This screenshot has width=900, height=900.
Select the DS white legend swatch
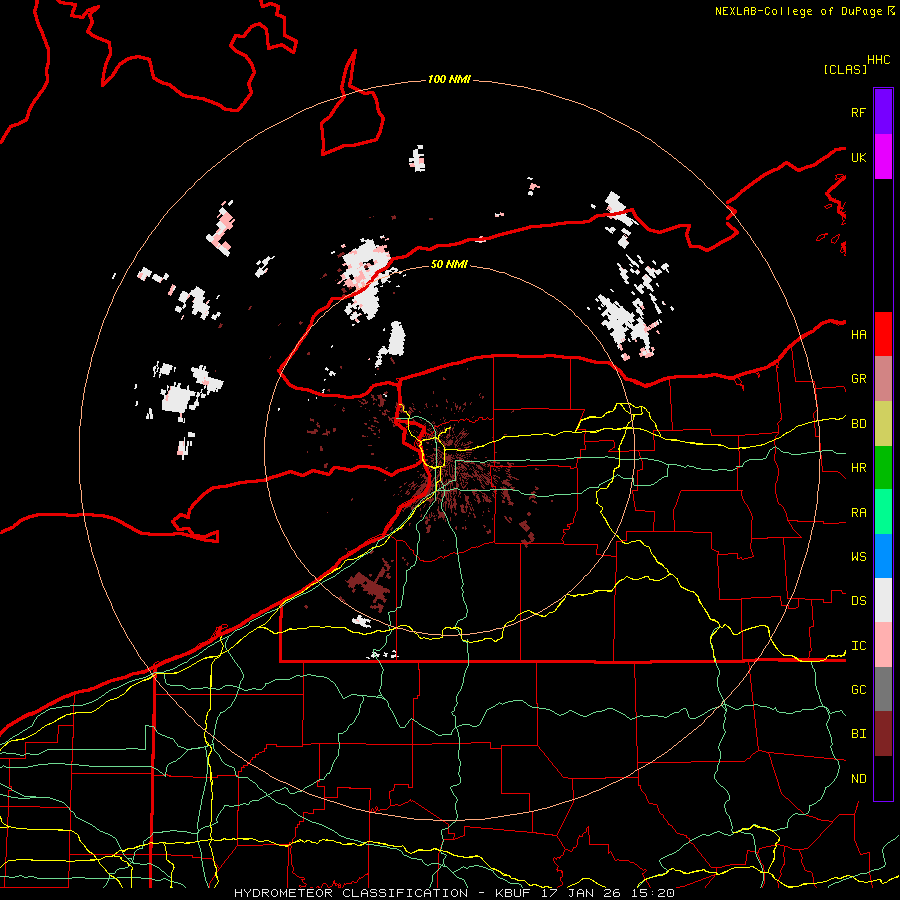pos(883,600)
